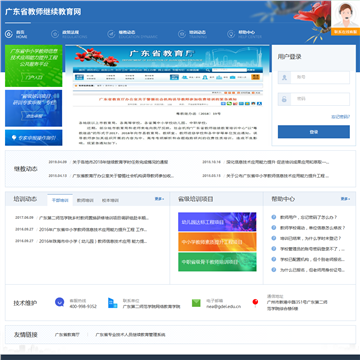Viewport: 360px width, 360px height.
Task: Click the pin icon on 专家申报操作指引 banner
Action: pyautogui.click(x=14, y=138)
